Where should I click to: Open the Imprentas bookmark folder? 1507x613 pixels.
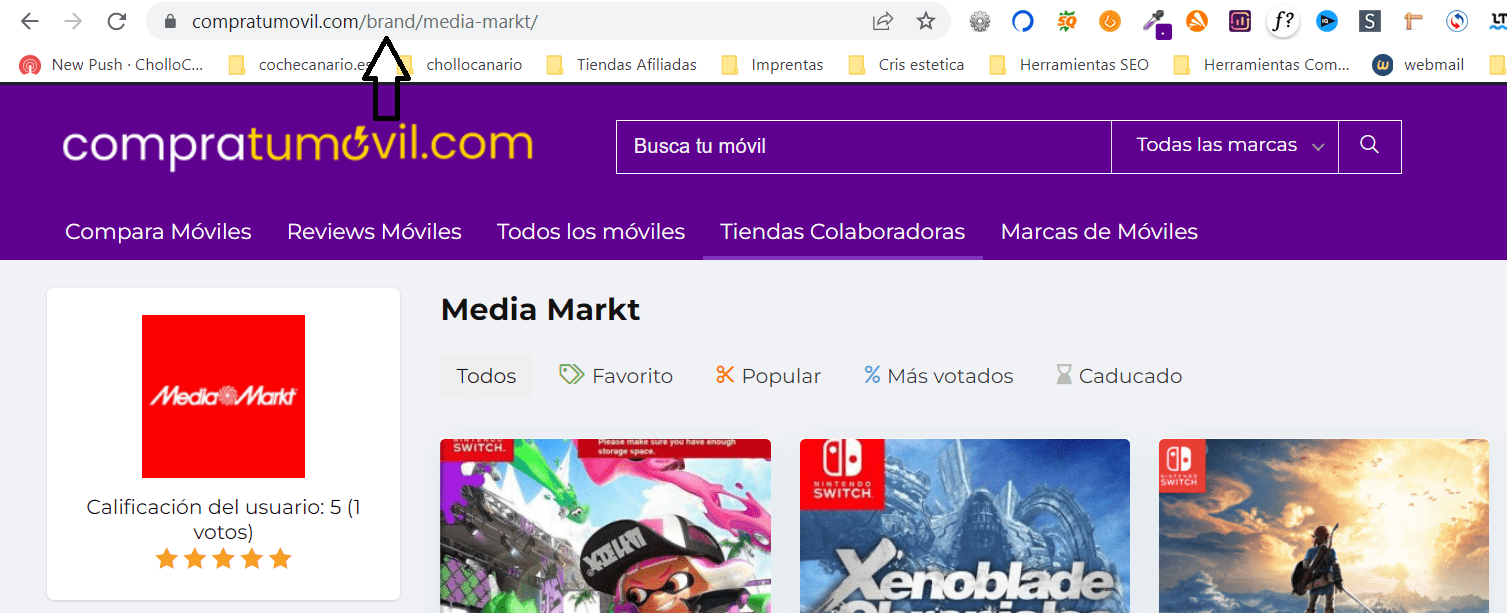point(772,65)
